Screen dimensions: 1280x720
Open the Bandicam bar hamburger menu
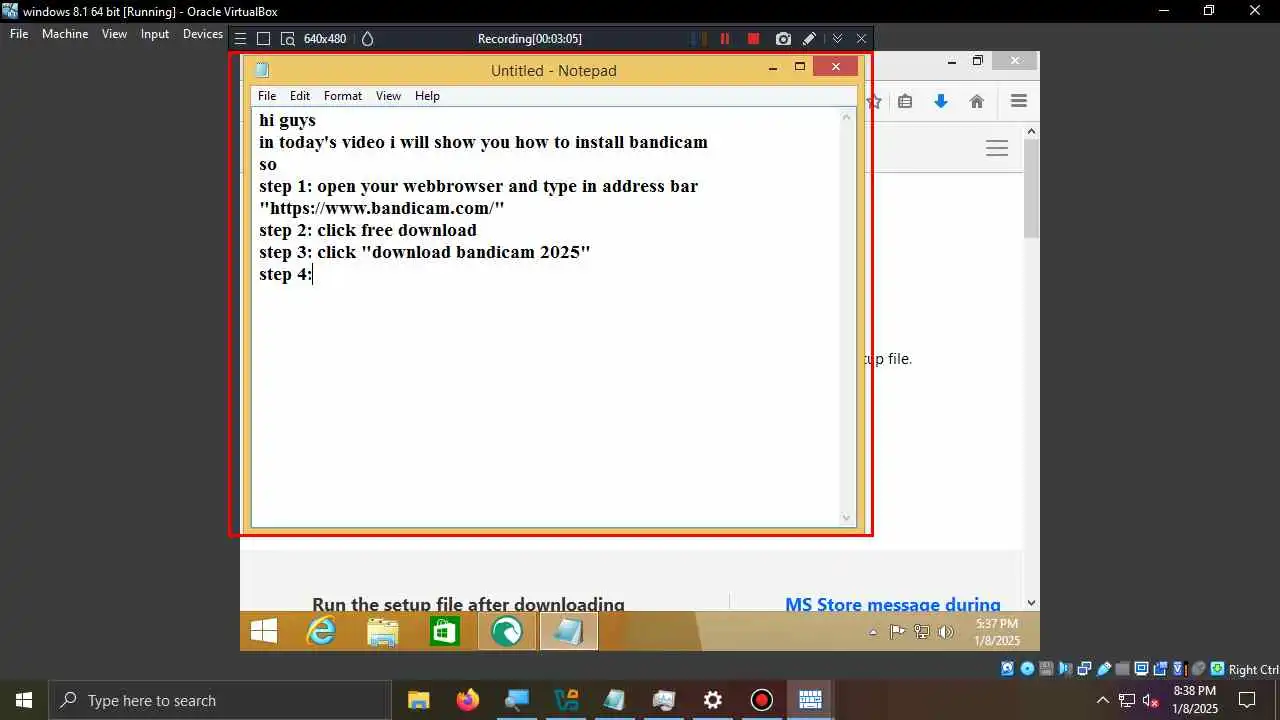point(240,39)
